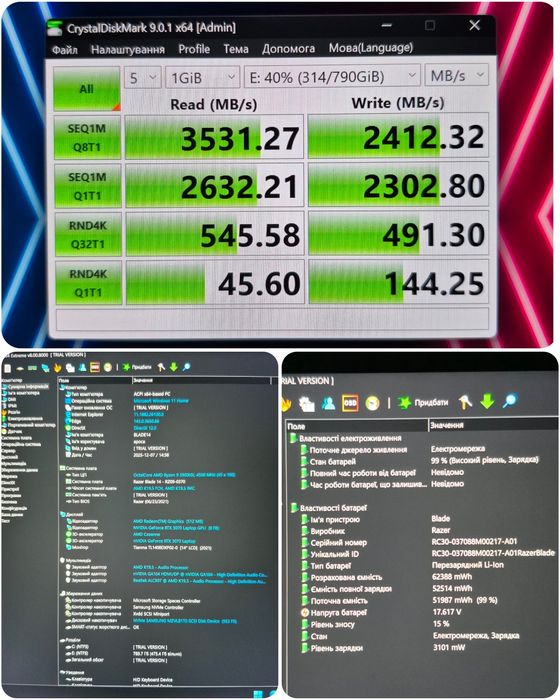
Task: Click the clock benchmark icon in the left AIDA64 toolbar
Action: tap(108, 367)
